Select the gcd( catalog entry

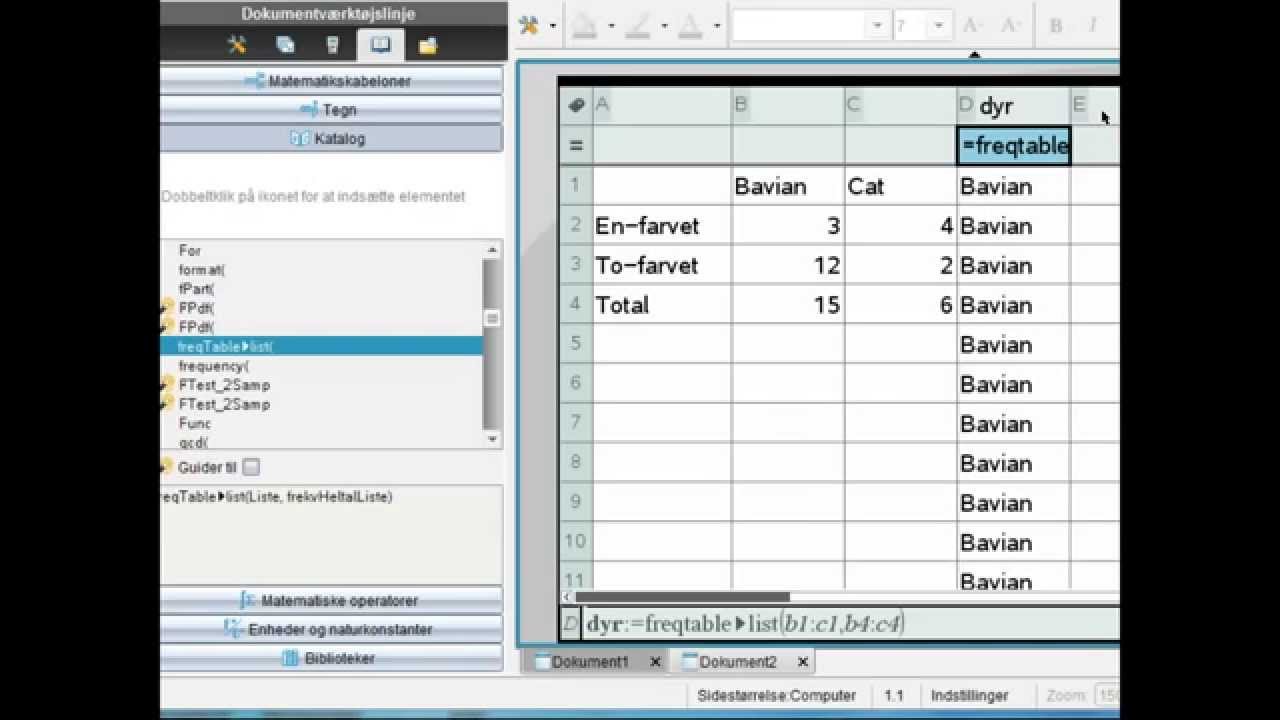coord(194,442)
